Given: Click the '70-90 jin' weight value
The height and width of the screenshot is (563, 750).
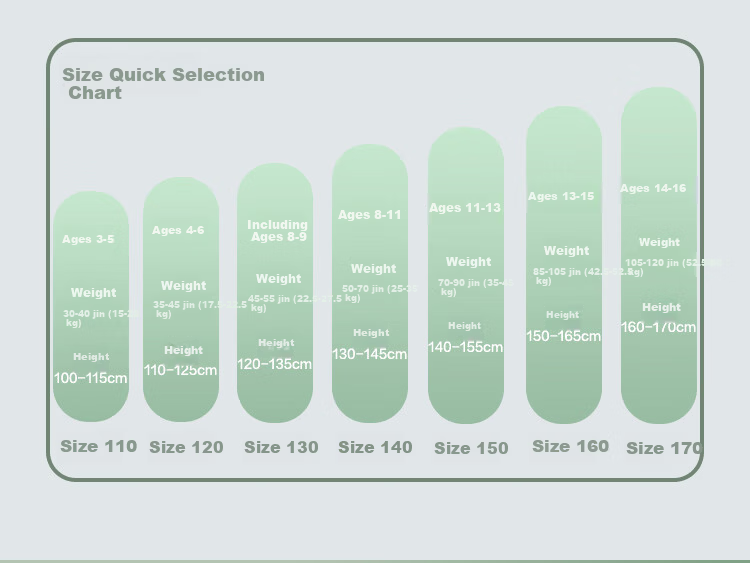Looking at the screenshot, I should (x=475, y=287).
